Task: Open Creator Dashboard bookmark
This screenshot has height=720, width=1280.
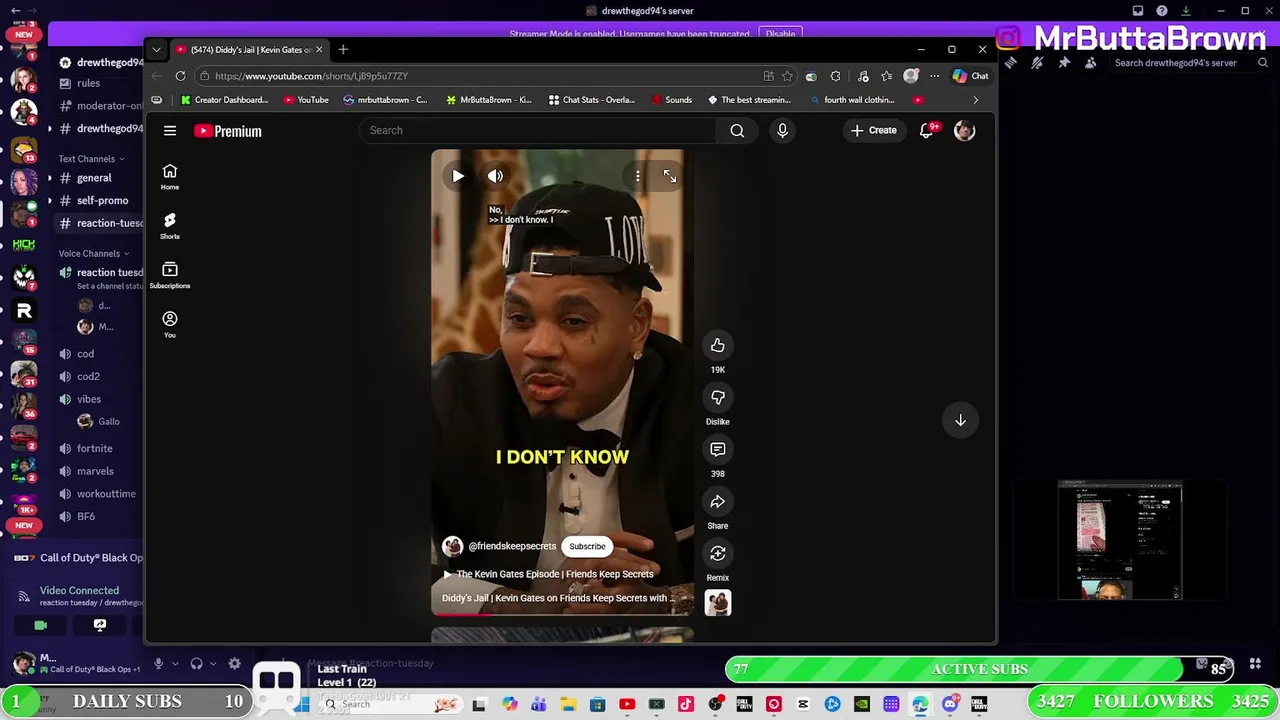Action: point(224,100)
